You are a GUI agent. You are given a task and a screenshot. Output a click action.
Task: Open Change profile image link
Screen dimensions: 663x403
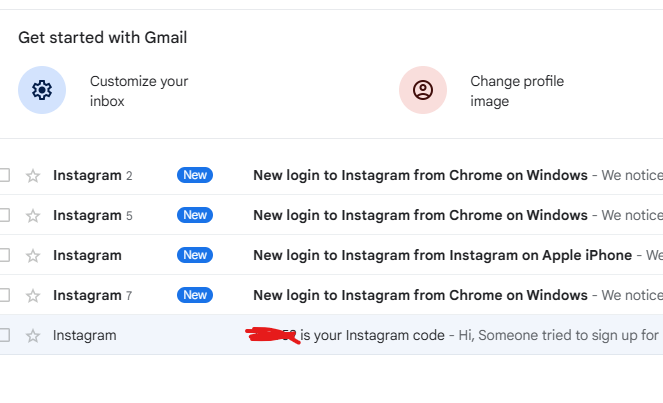[x=516, y=91]
